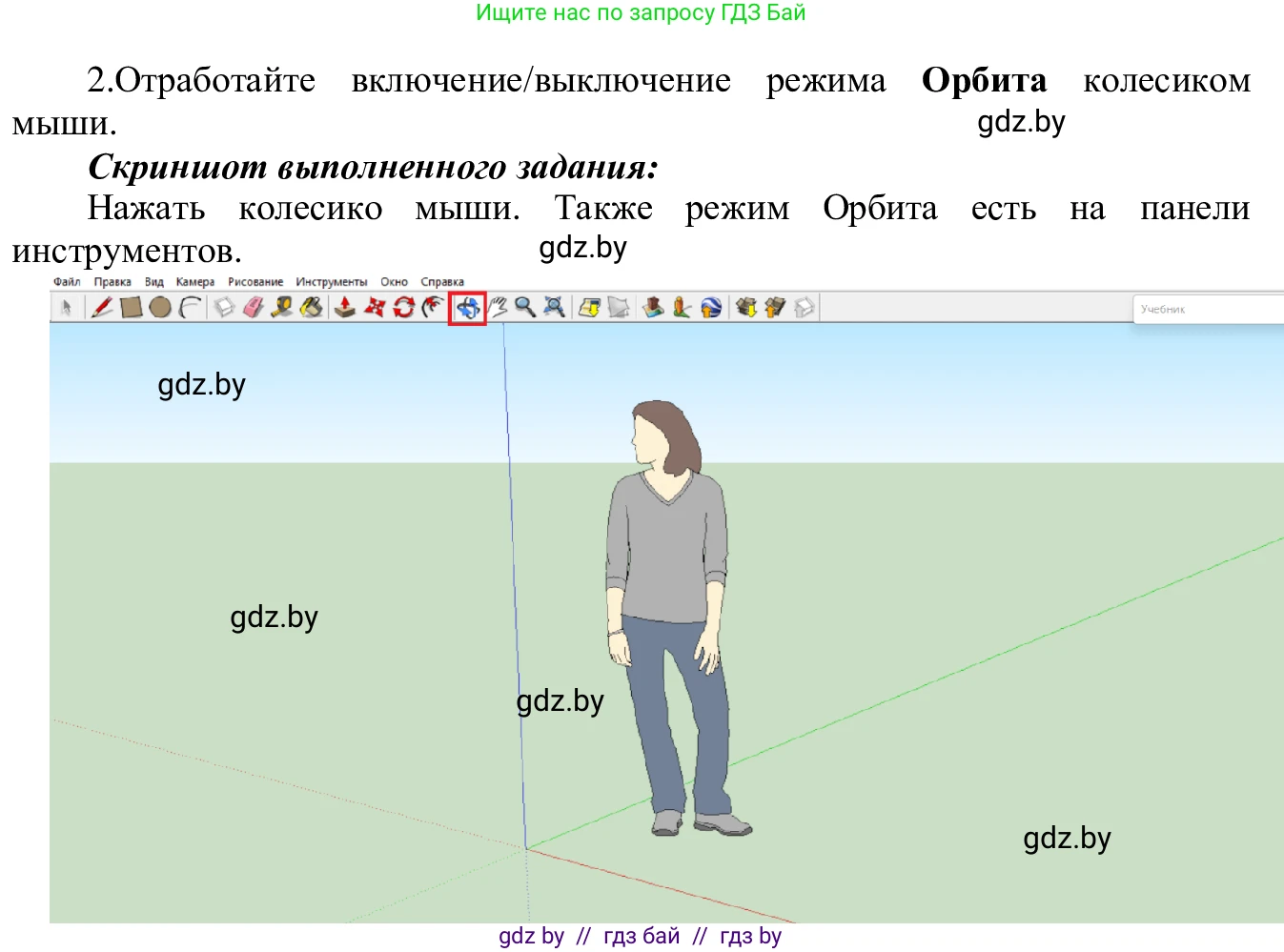
Task: Activate the highlighted Orbit tool
Action: (x=467, y=307)
